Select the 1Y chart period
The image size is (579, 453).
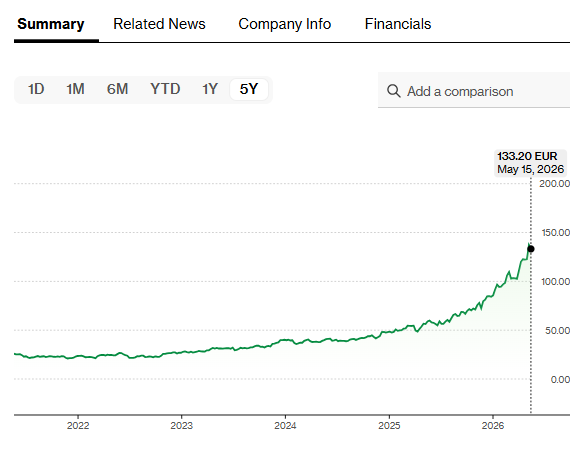coord(210,89)
